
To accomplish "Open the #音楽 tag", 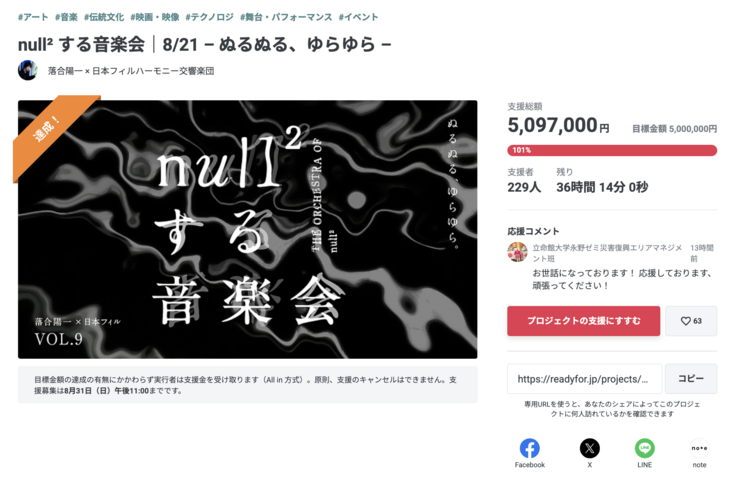I will (x=66, y=17).
